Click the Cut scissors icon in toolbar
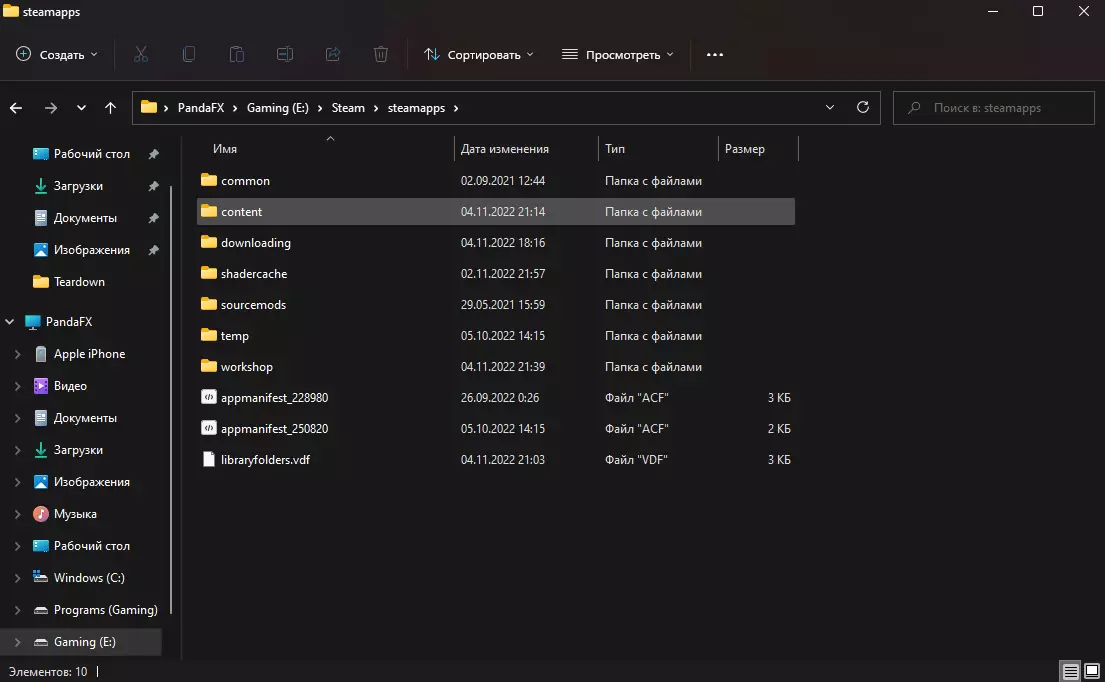 coord(141,54)
